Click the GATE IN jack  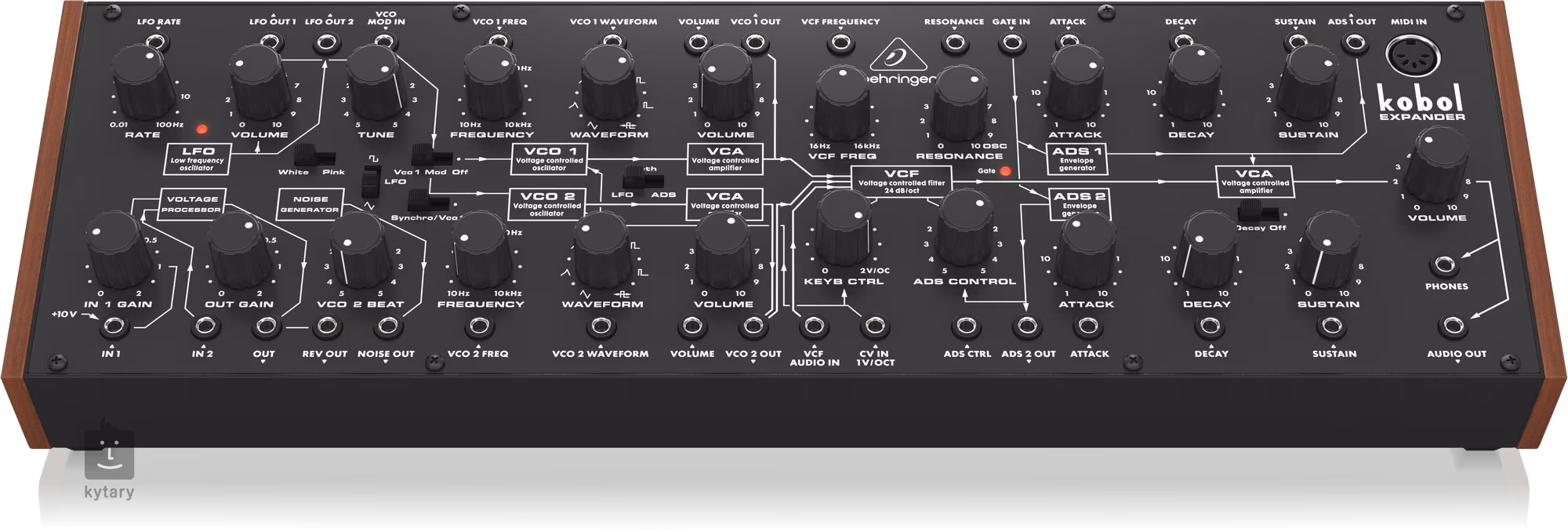point(1011,43)
